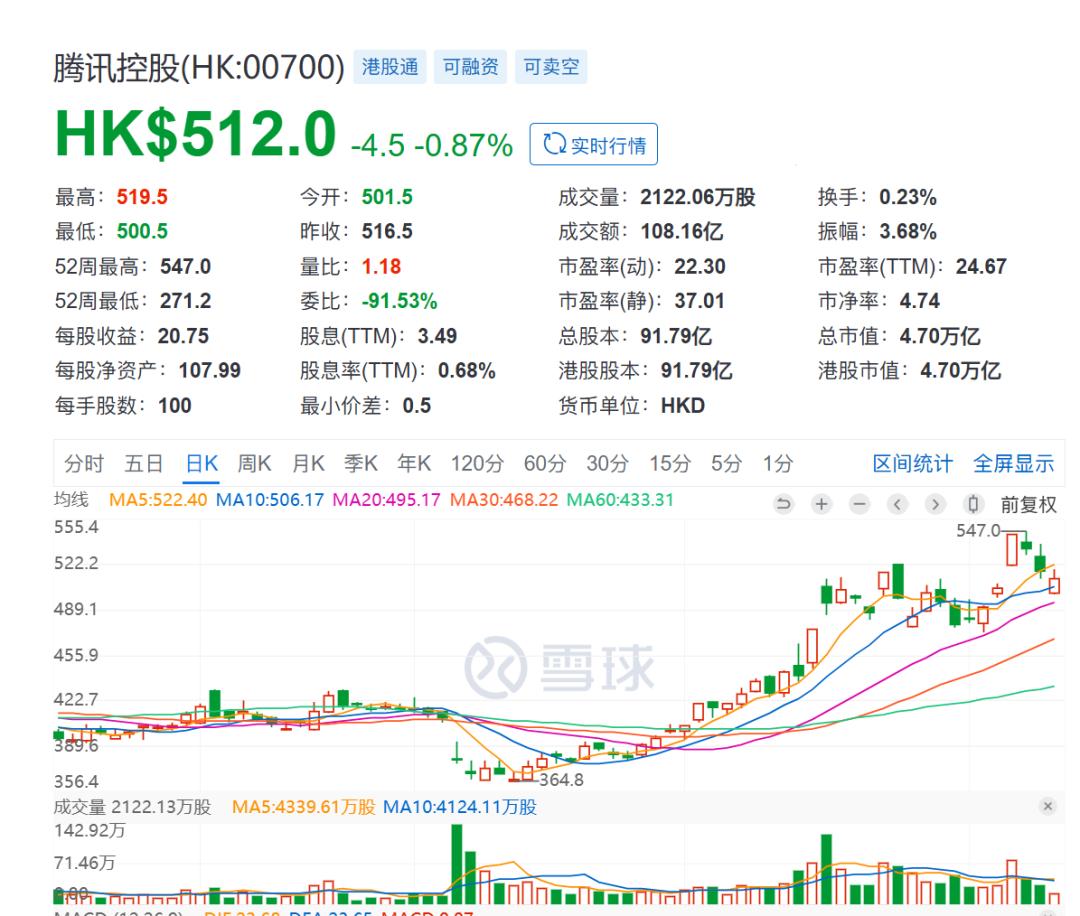The width and height of the screenshot is (1080, 916).
Task: Close the volume indicator panel
Action: pos(1047,806)
